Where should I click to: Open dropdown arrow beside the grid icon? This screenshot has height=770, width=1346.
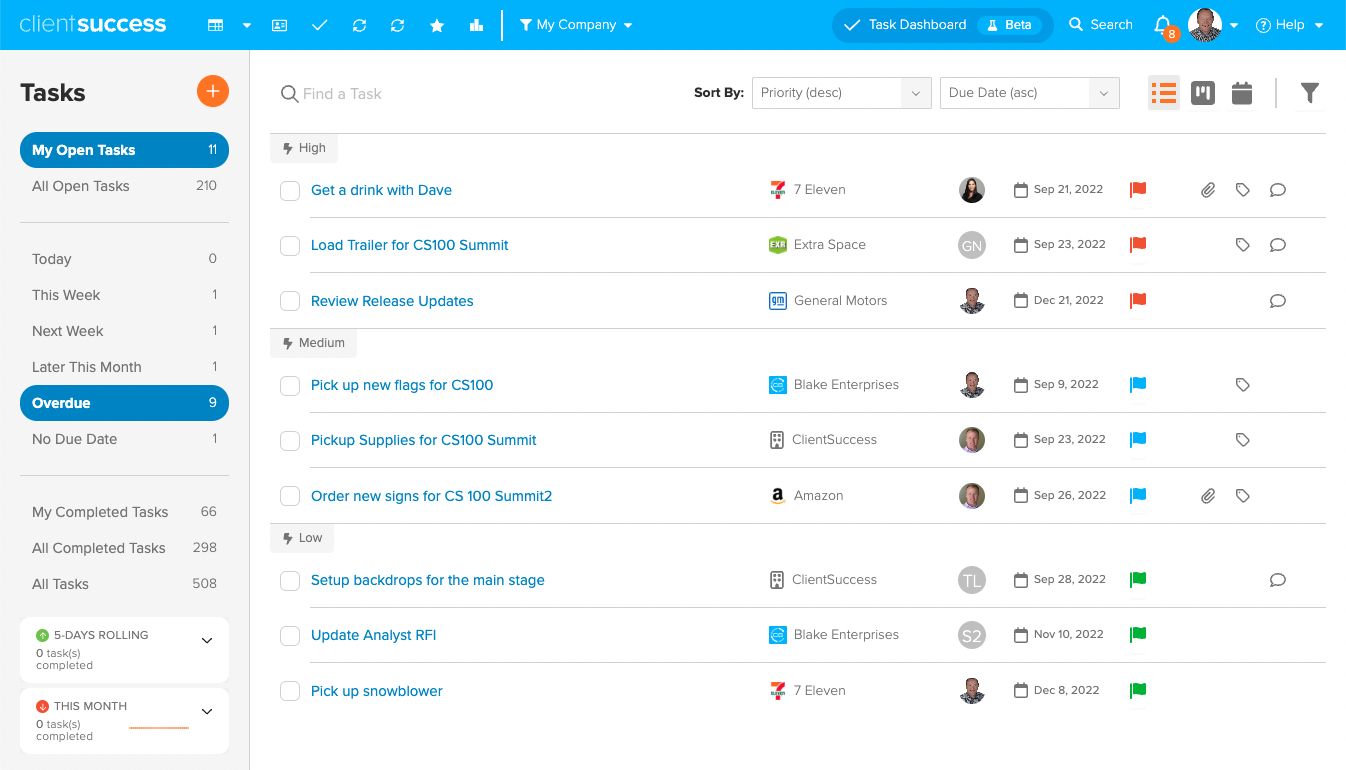click(x=247, y=26)
